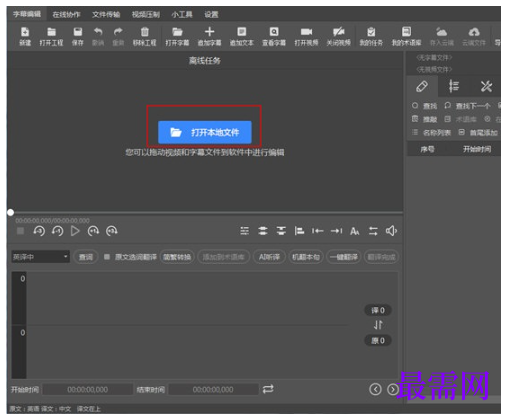Viewport: 508px width, 417px height.
Task: Open the 英译中 language dropdown
Action: click(40, 257)
